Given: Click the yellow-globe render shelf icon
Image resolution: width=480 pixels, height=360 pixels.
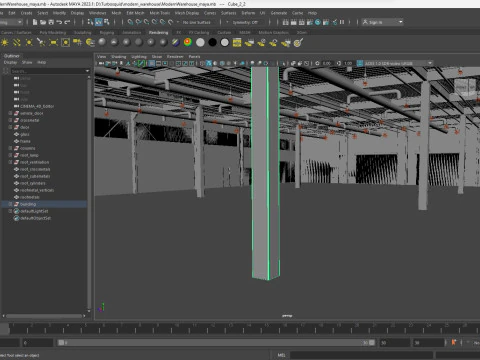Looking at the screenshot, I should tap(90, 42).
